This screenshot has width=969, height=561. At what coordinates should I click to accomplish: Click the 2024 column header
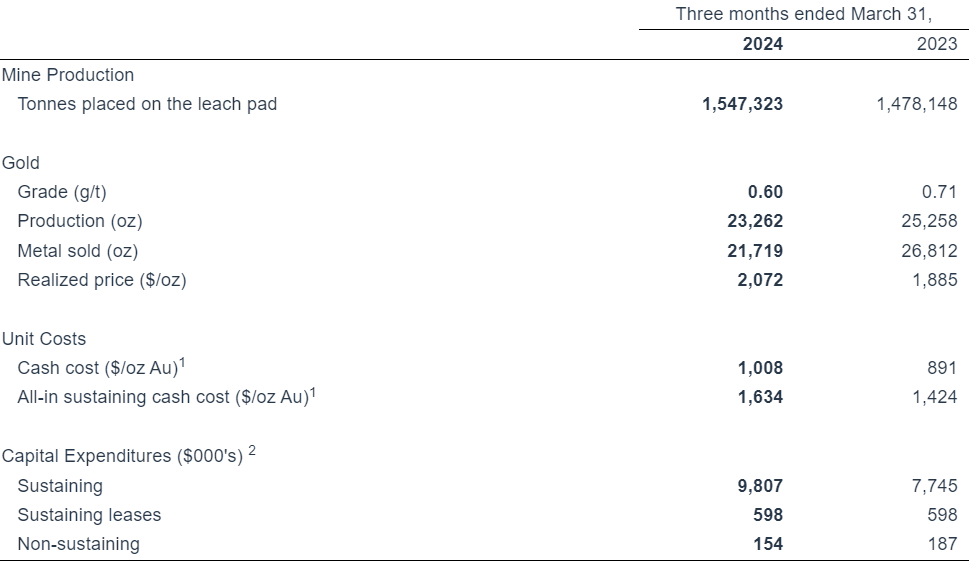762,44
